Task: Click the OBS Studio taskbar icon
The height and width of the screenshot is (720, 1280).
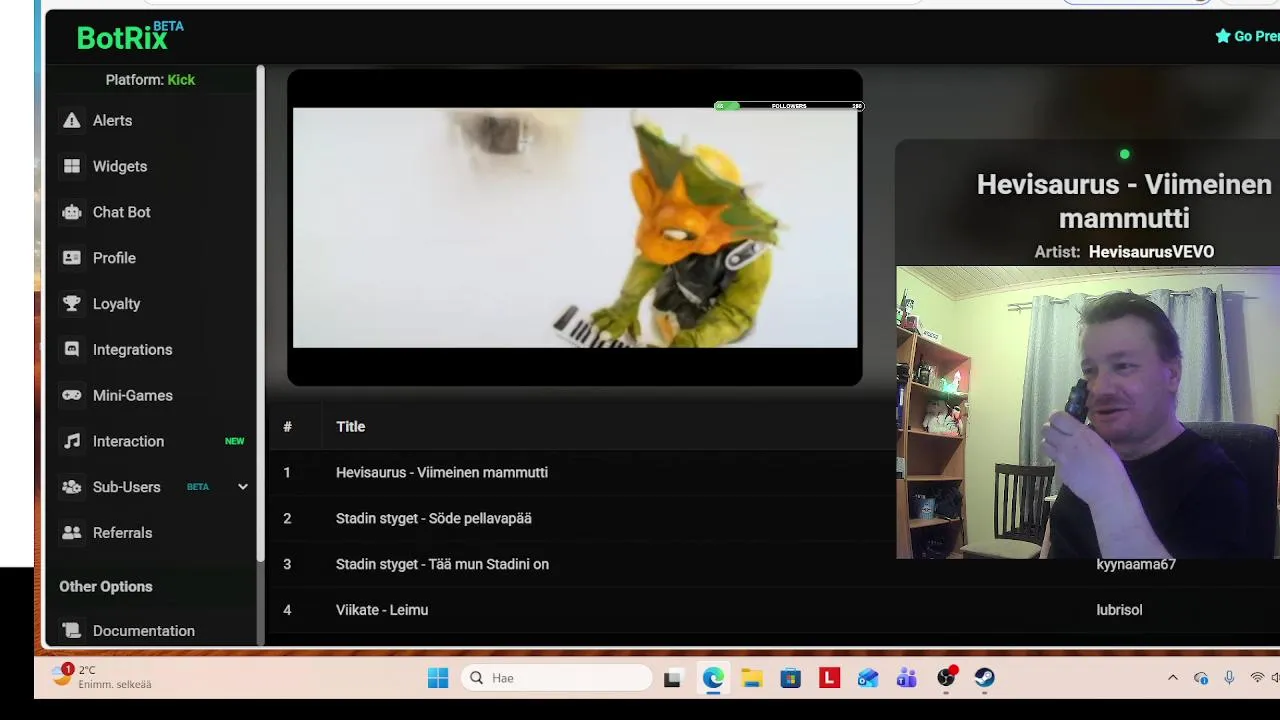Action: 946,678
